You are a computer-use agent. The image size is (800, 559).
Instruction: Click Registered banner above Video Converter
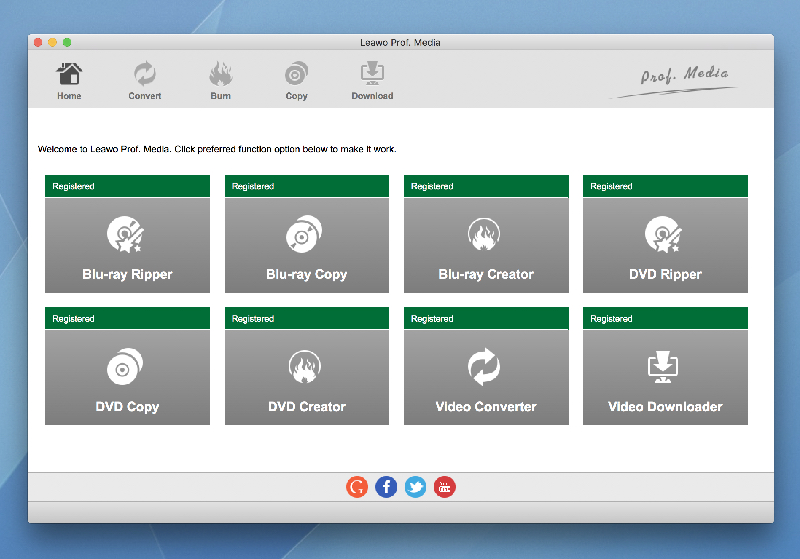click(486, 318)
